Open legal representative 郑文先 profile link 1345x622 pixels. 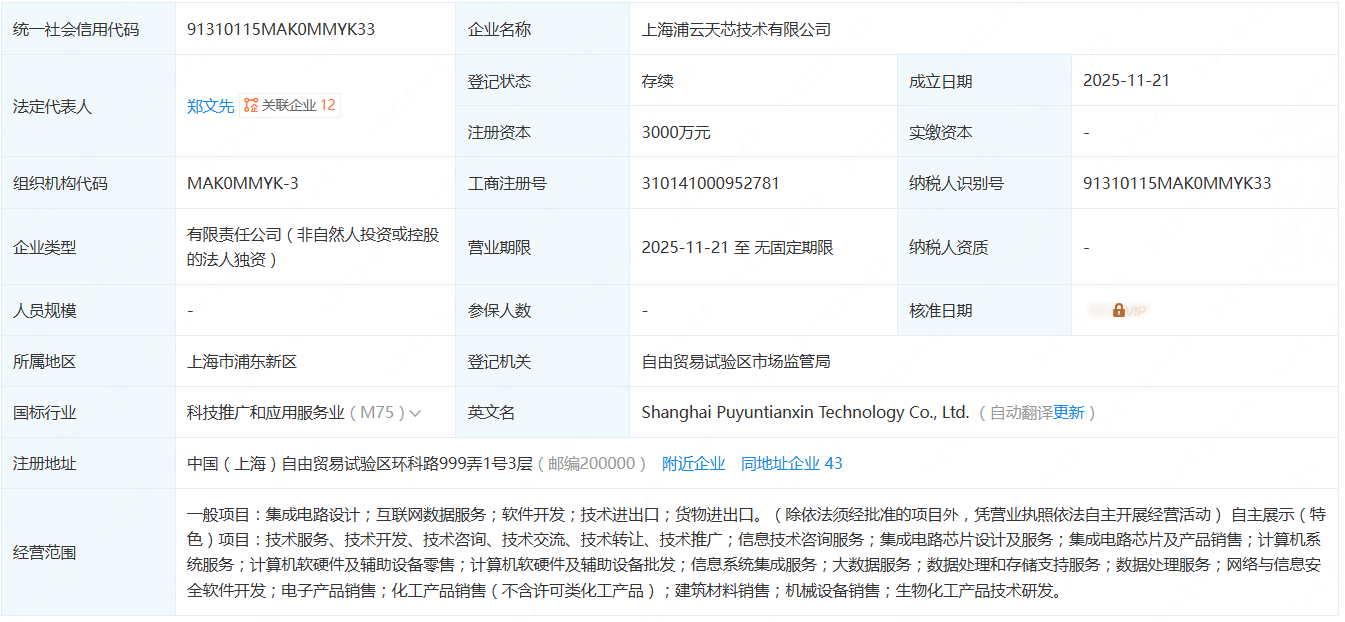pos(210,106)
